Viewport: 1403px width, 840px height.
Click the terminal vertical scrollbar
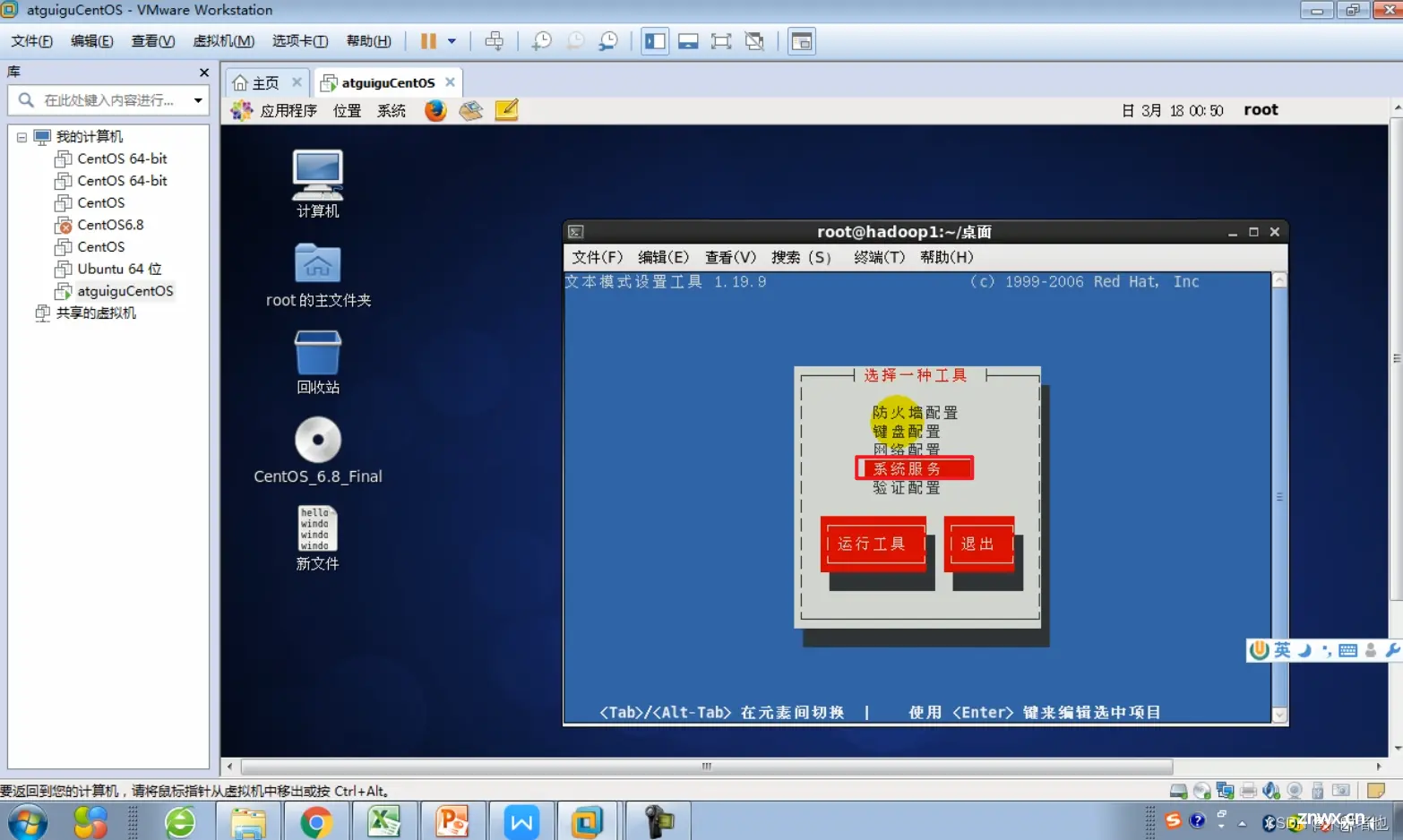[1279, 497]
